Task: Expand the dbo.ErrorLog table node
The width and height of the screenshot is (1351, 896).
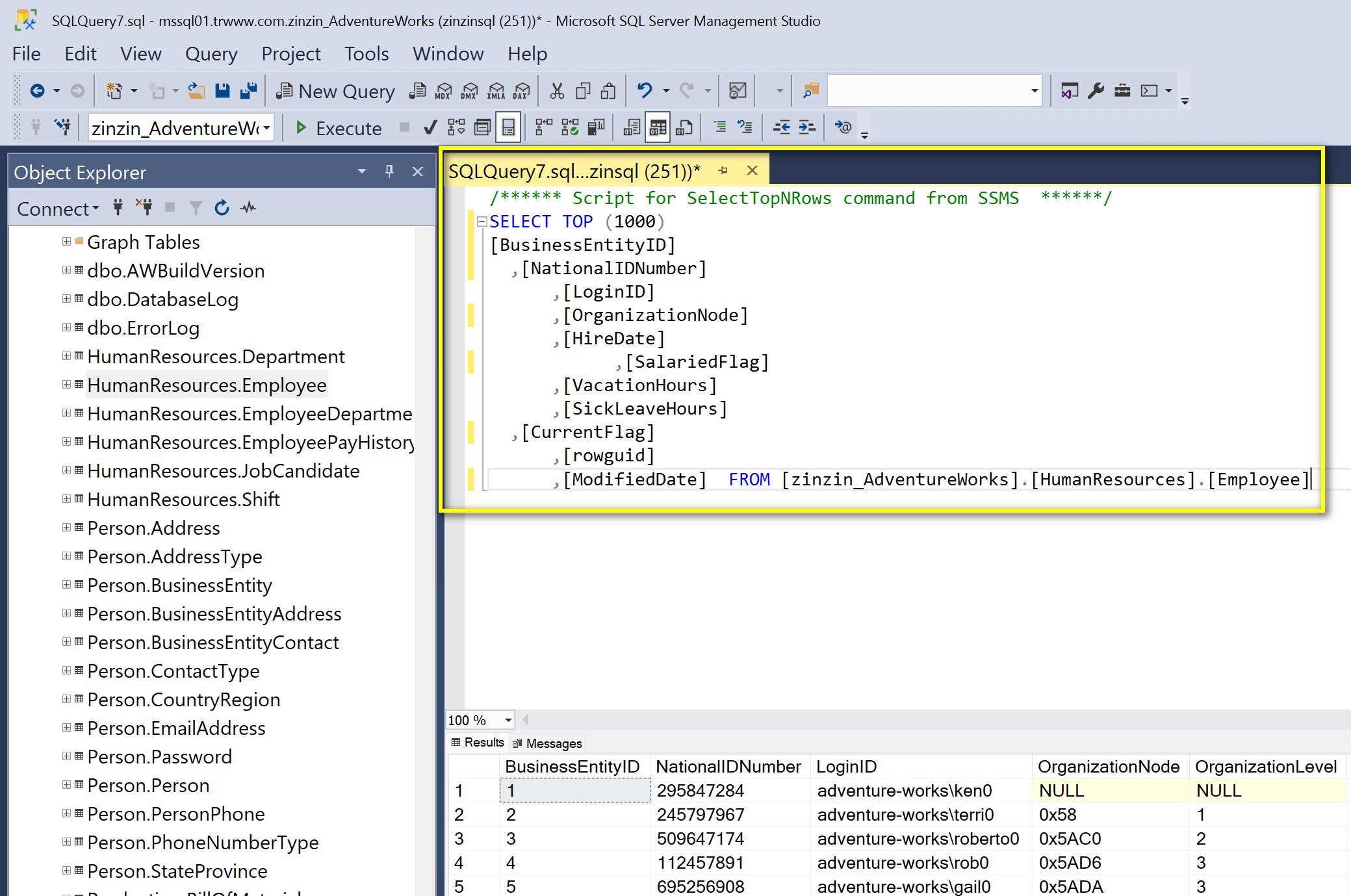Action: tap(66, 327)
